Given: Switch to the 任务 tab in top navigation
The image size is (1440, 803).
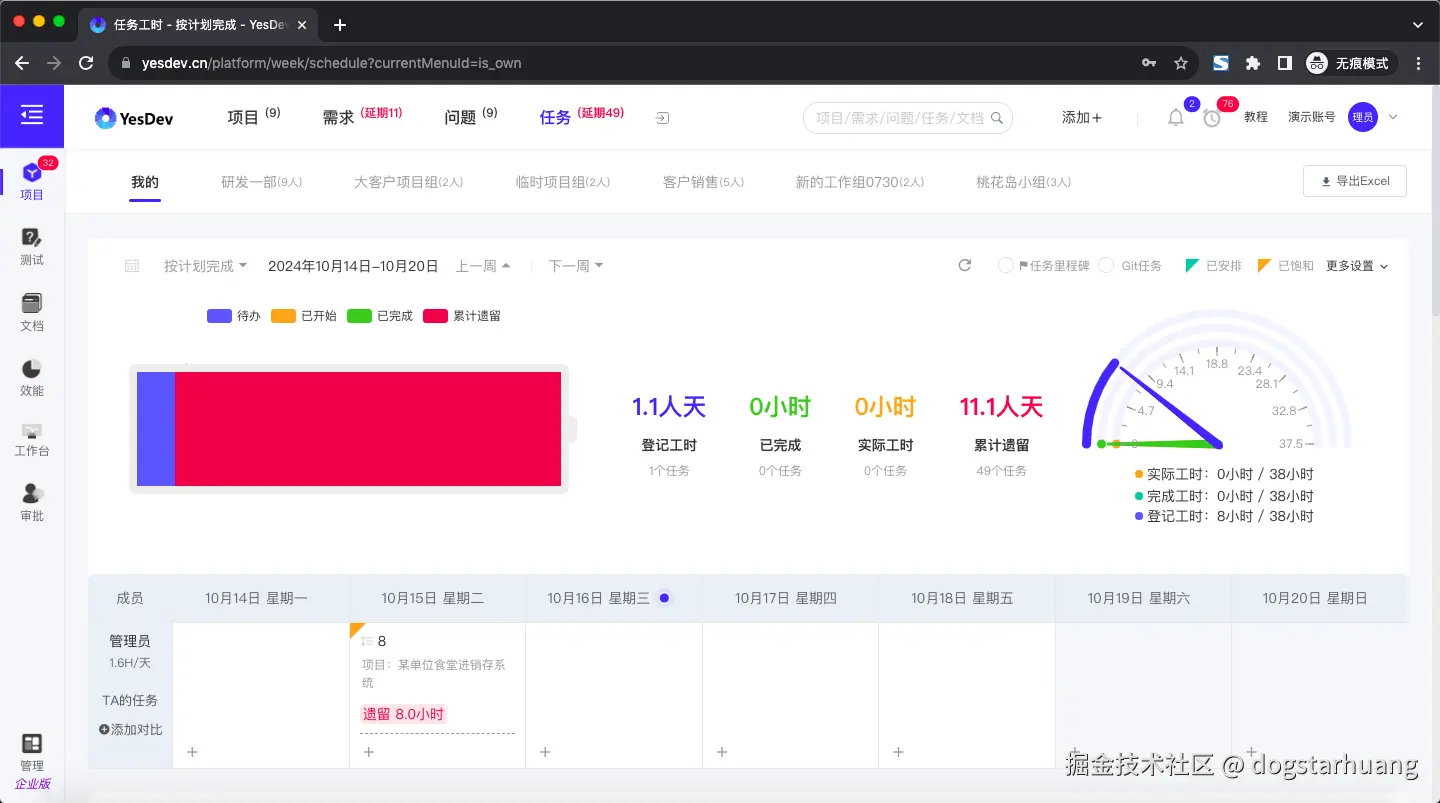Looking at the screenshot, I should click(555, 117).
